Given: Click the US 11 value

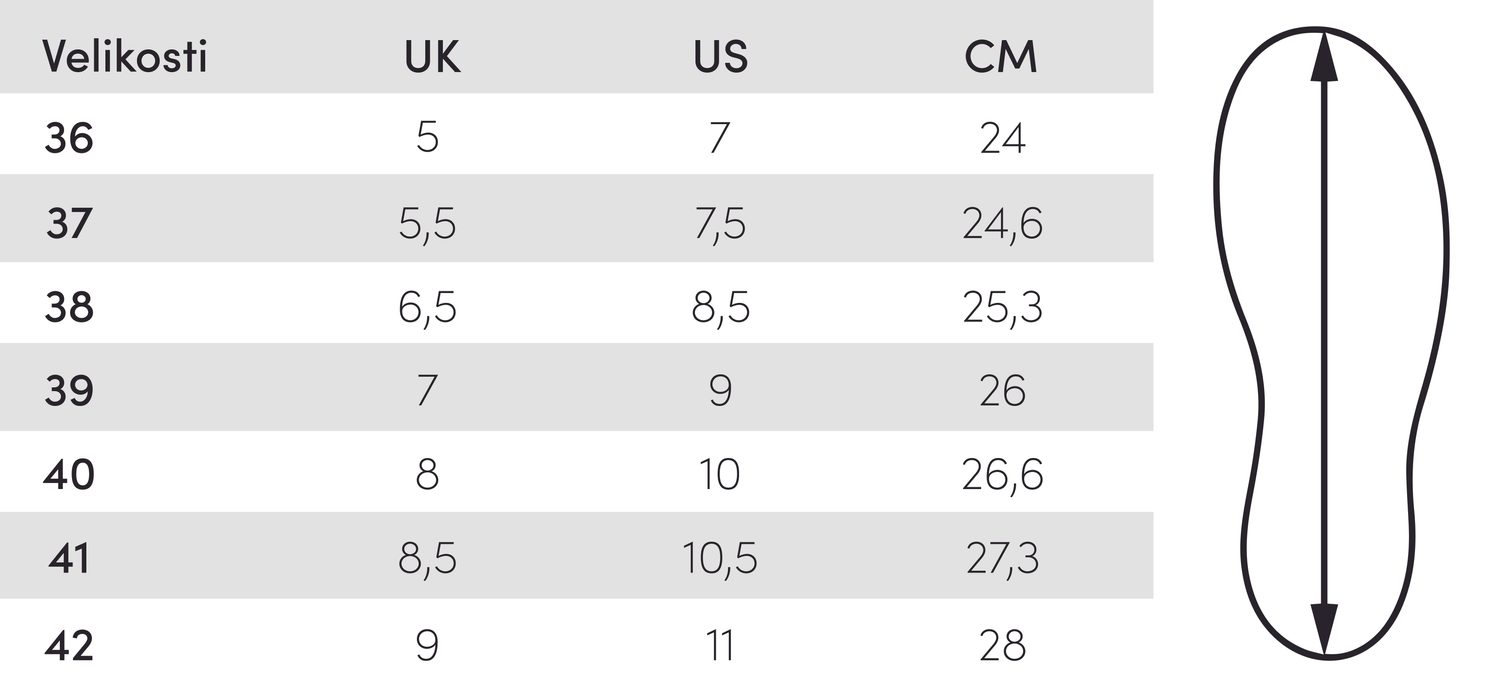Looking at the screenshot, I should [720, 645].
